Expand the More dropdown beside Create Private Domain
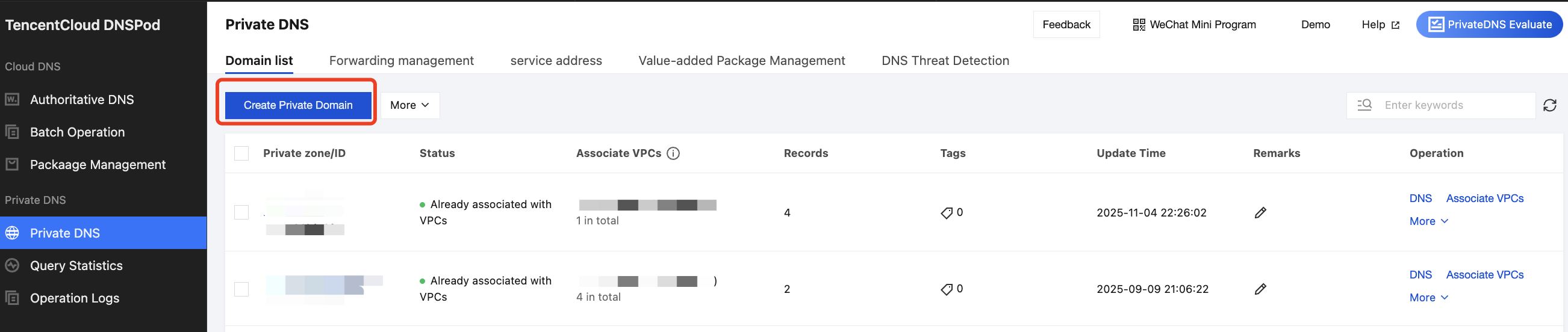 pos(409,105)
